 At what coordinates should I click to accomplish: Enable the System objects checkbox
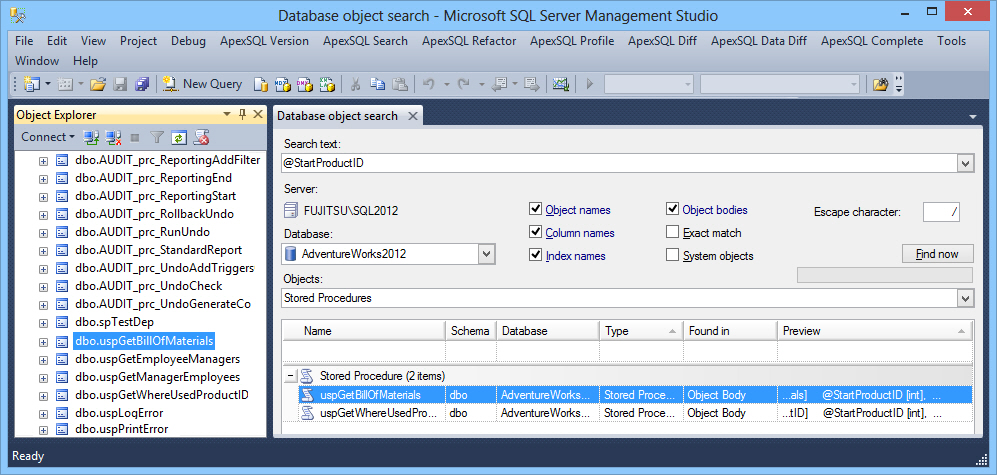pyautogui.click(x=672, y=256)
